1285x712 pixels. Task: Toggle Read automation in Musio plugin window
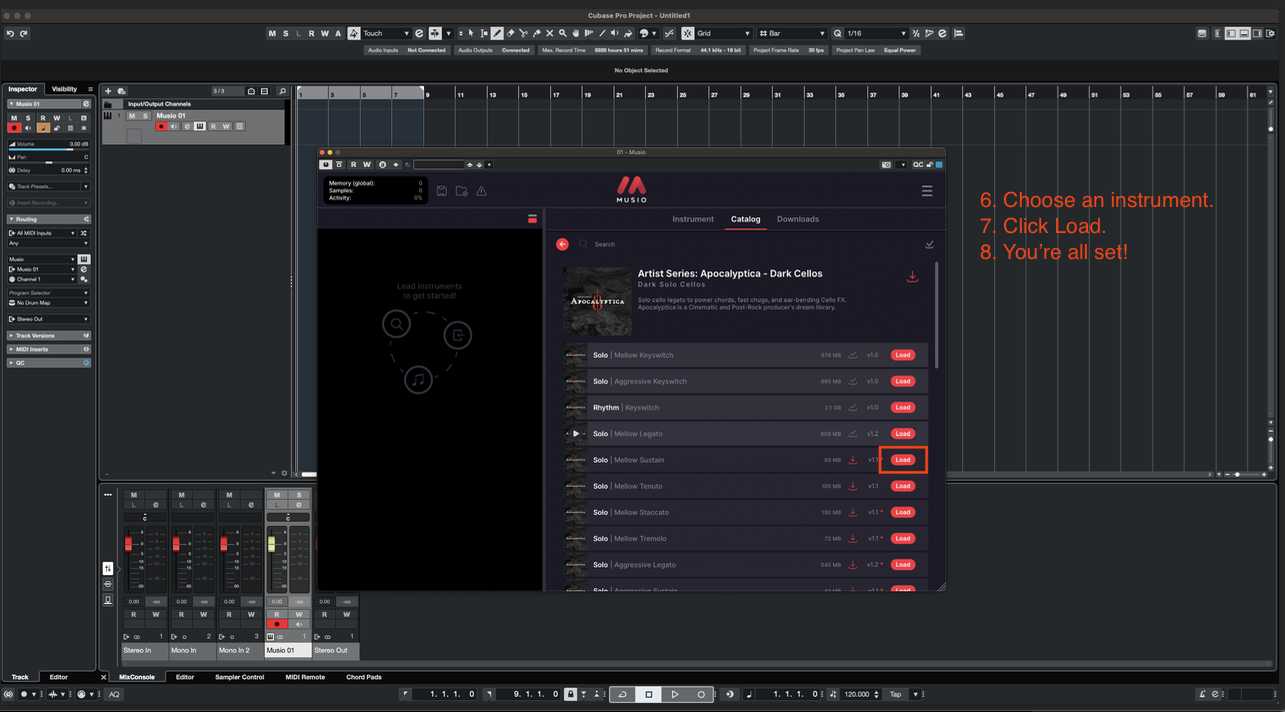354,164
